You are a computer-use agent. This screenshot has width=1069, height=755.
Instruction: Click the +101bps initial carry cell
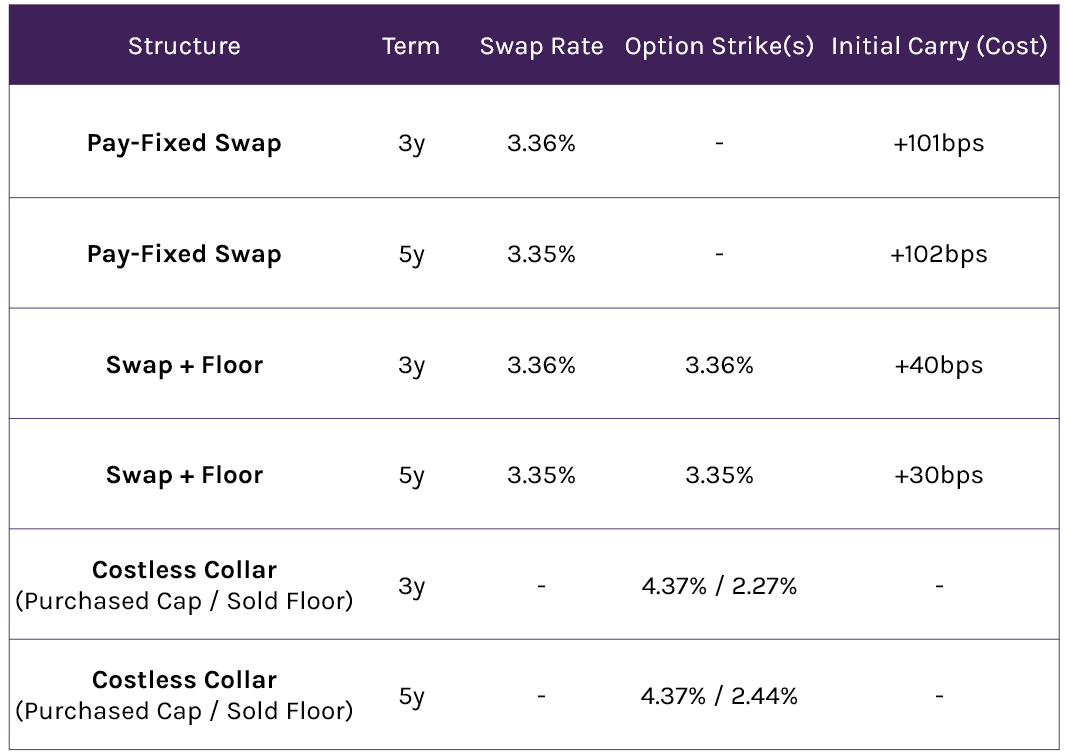[x=939, y=143]
